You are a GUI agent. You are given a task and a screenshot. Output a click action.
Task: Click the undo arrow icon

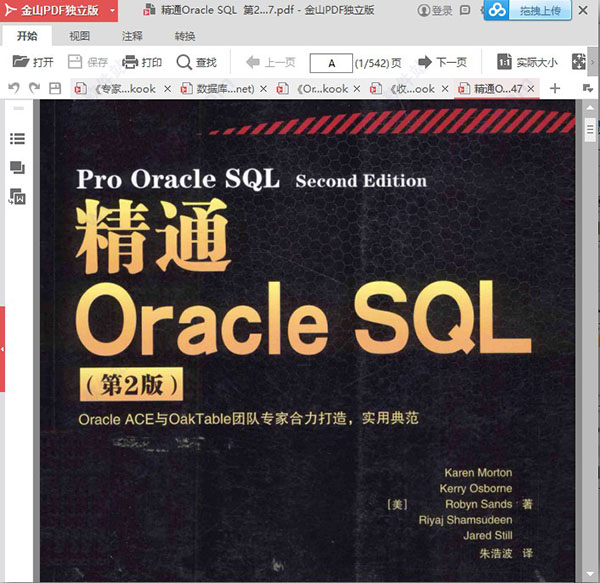14,88
